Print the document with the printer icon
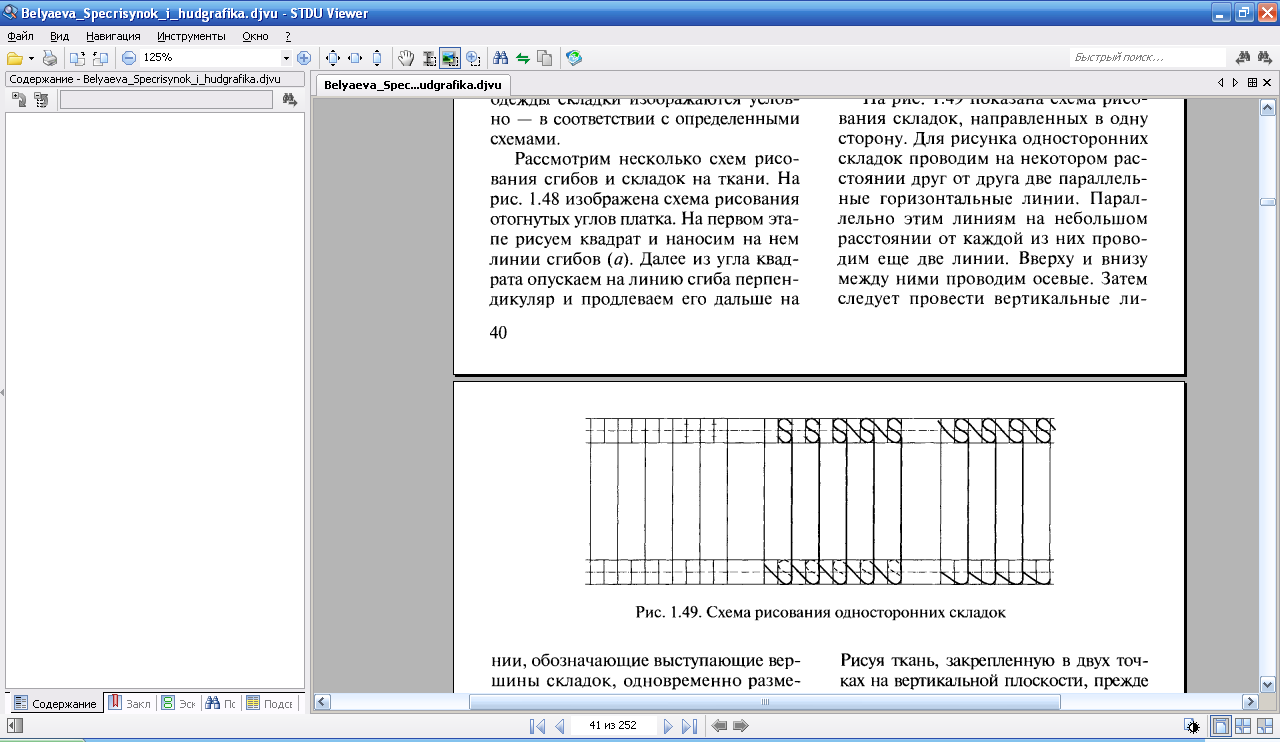Viewport: 1280px width, 742px height. coord(49,58)
